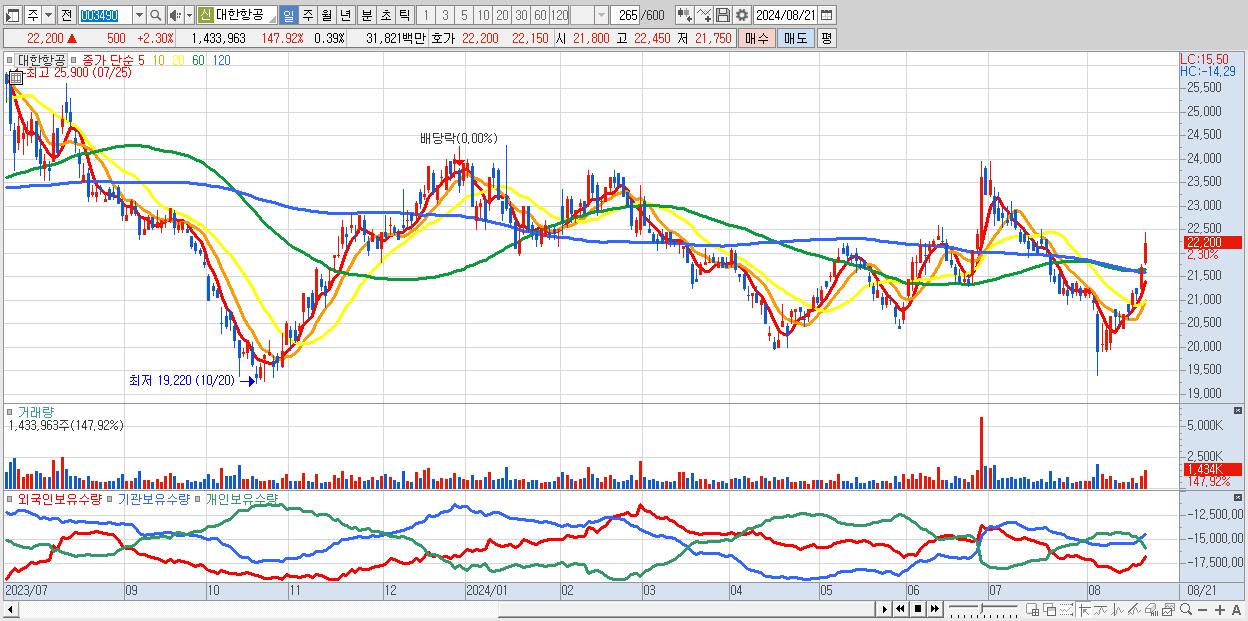Choose the 1 interval button

[x=425, y=15]
